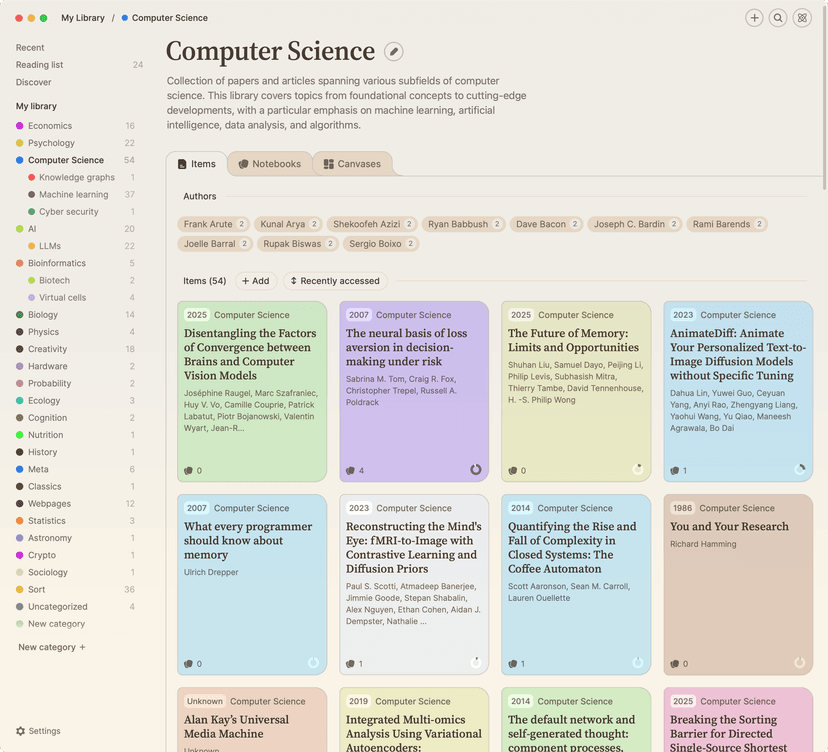Toggle the Sergio Boixo author filter chip
This screenshot has width=828, height=752.
[381, 243]
